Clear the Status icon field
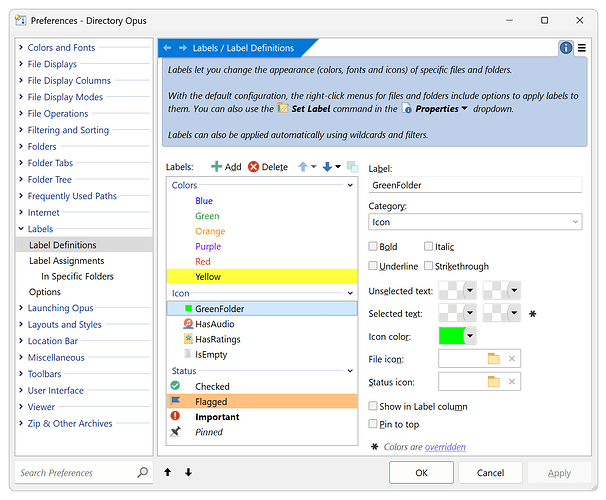The height and width of the screenshot is (500, 606). tap(511, 382)
